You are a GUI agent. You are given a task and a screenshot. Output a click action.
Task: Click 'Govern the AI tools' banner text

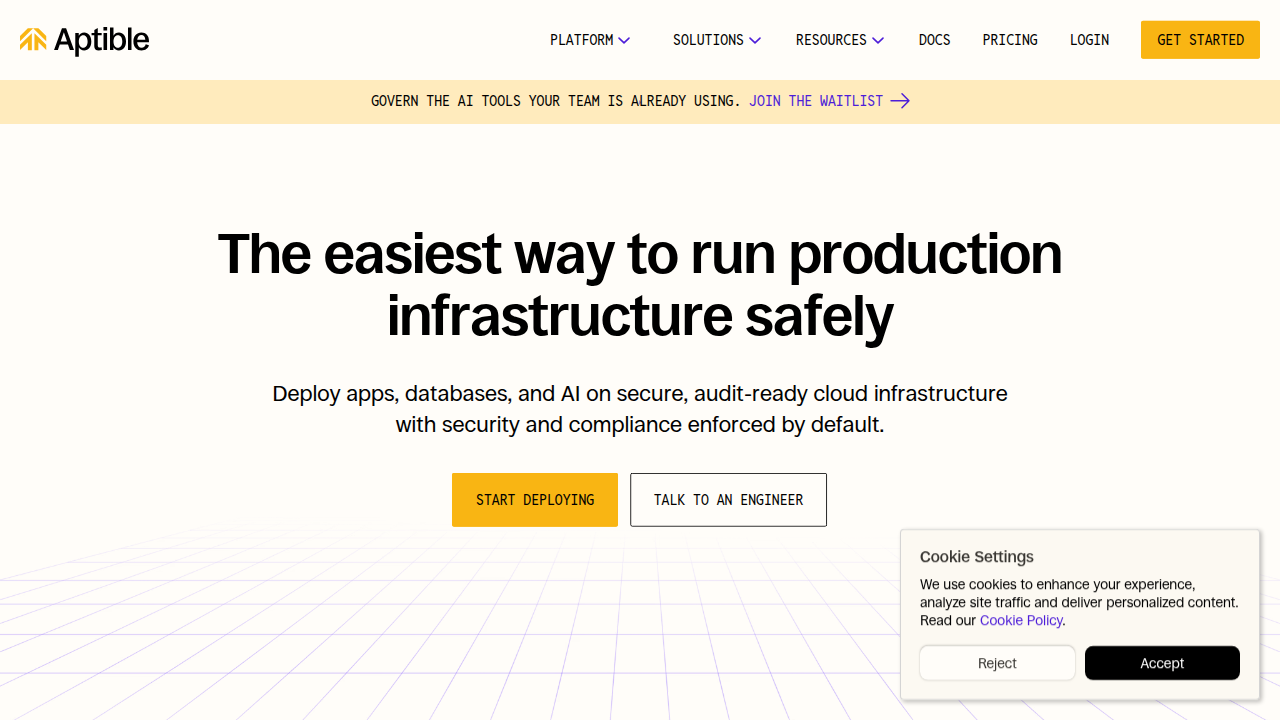click(x=556, y=101)
